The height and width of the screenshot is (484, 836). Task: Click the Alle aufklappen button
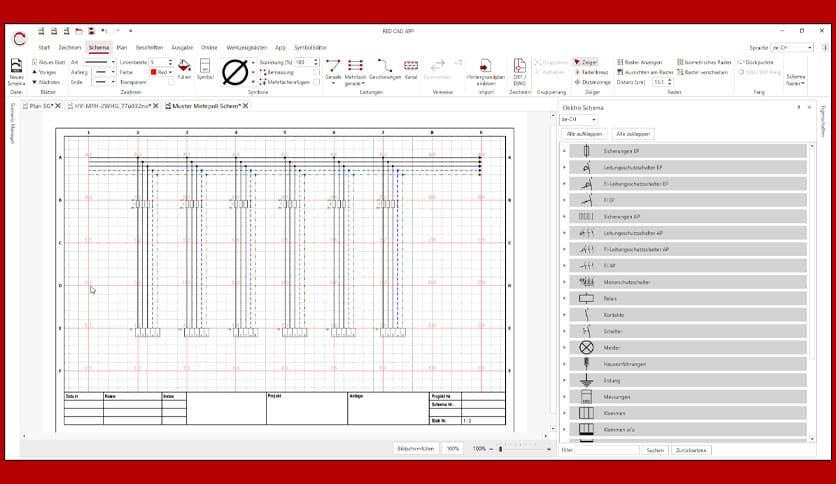[x=584, y=134]
